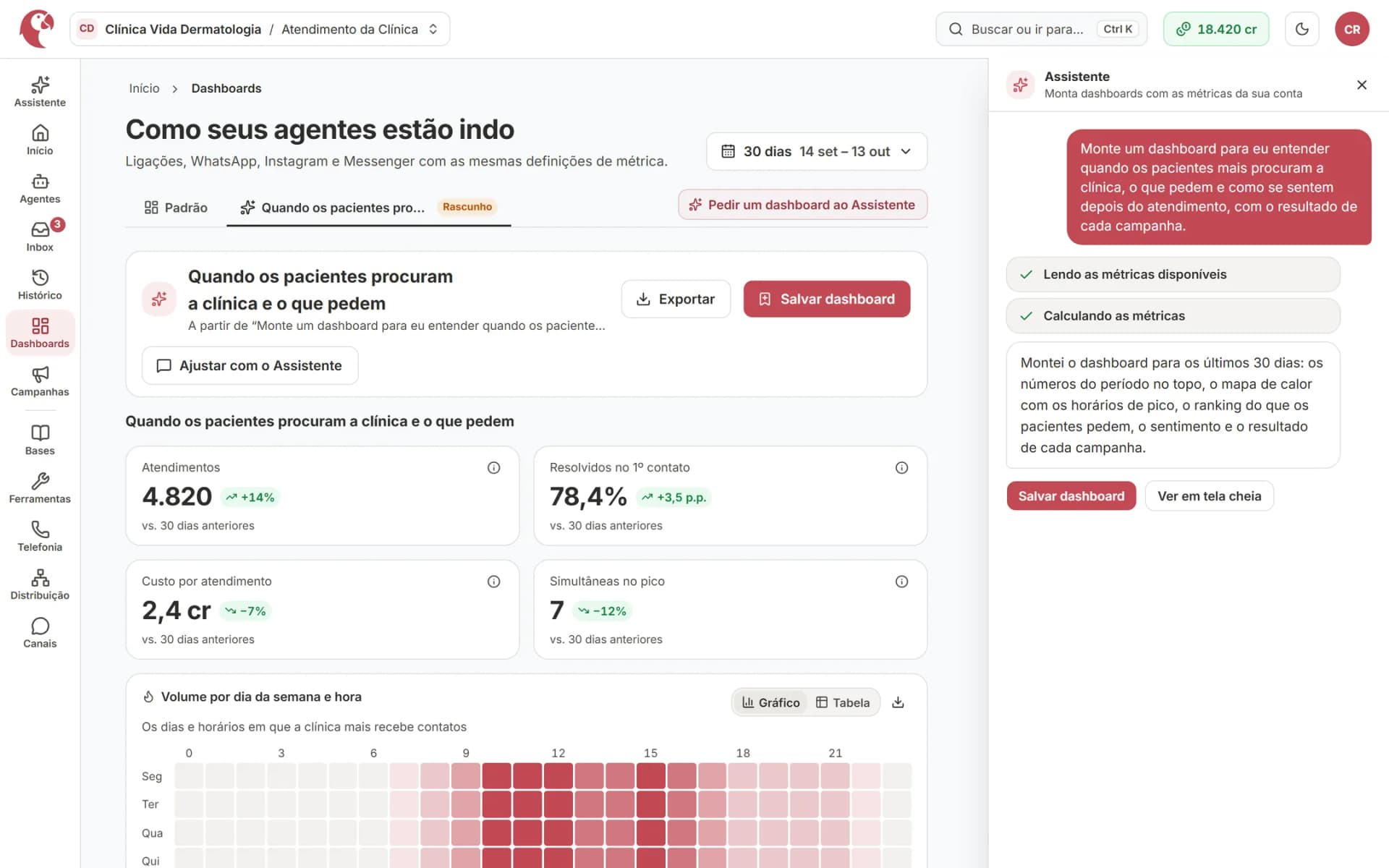Open the 30 dias date range dropdown
Image resolution: width=1389 pixels, height=868 pixels.
(817, 151)
